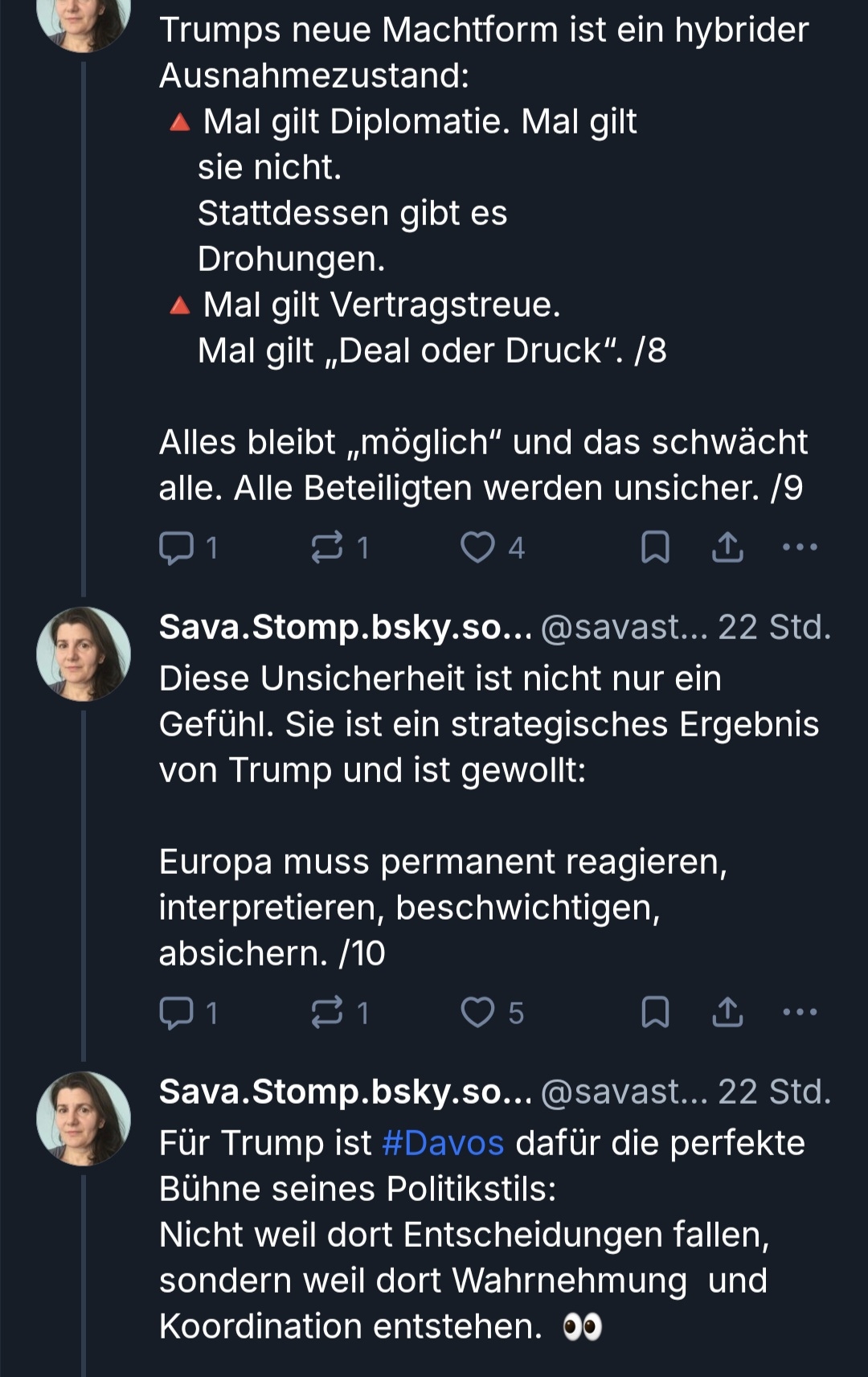Bookmark the /10 post
This screenshot has width=868, height=1377.
click(x=655, y=1012)
